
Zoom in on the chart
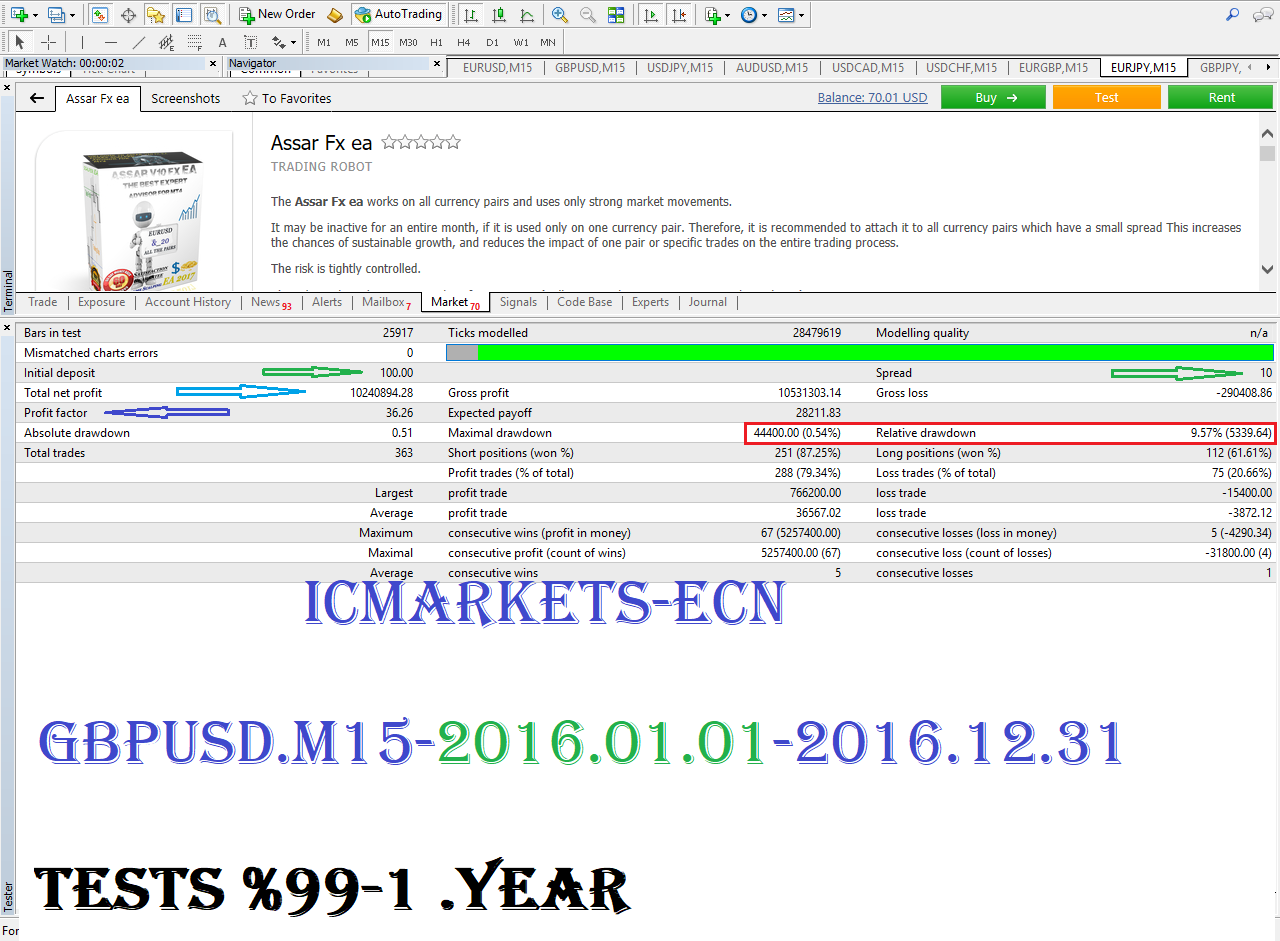pyautogui.click(x=560, y=15)
